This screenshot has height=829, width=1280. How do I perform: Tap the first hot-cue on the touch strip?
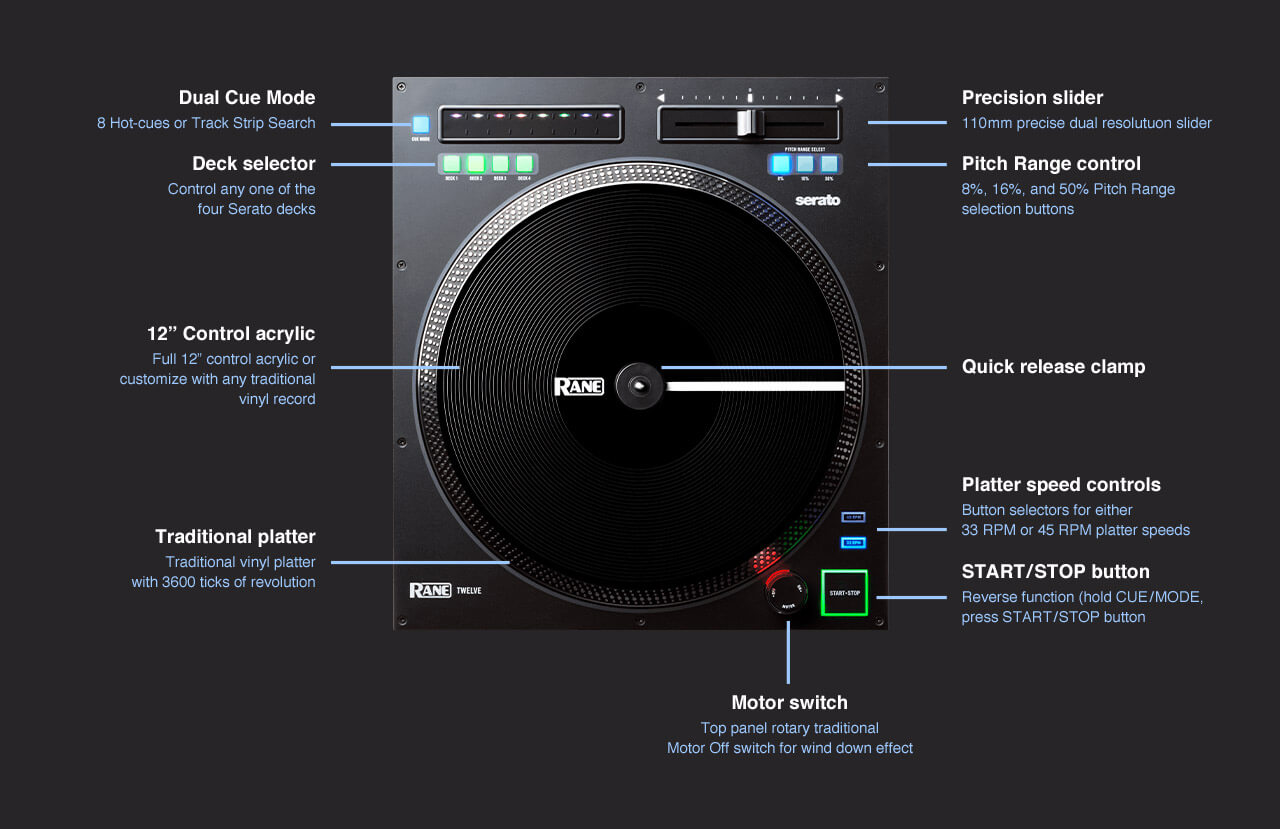[457, 117]
